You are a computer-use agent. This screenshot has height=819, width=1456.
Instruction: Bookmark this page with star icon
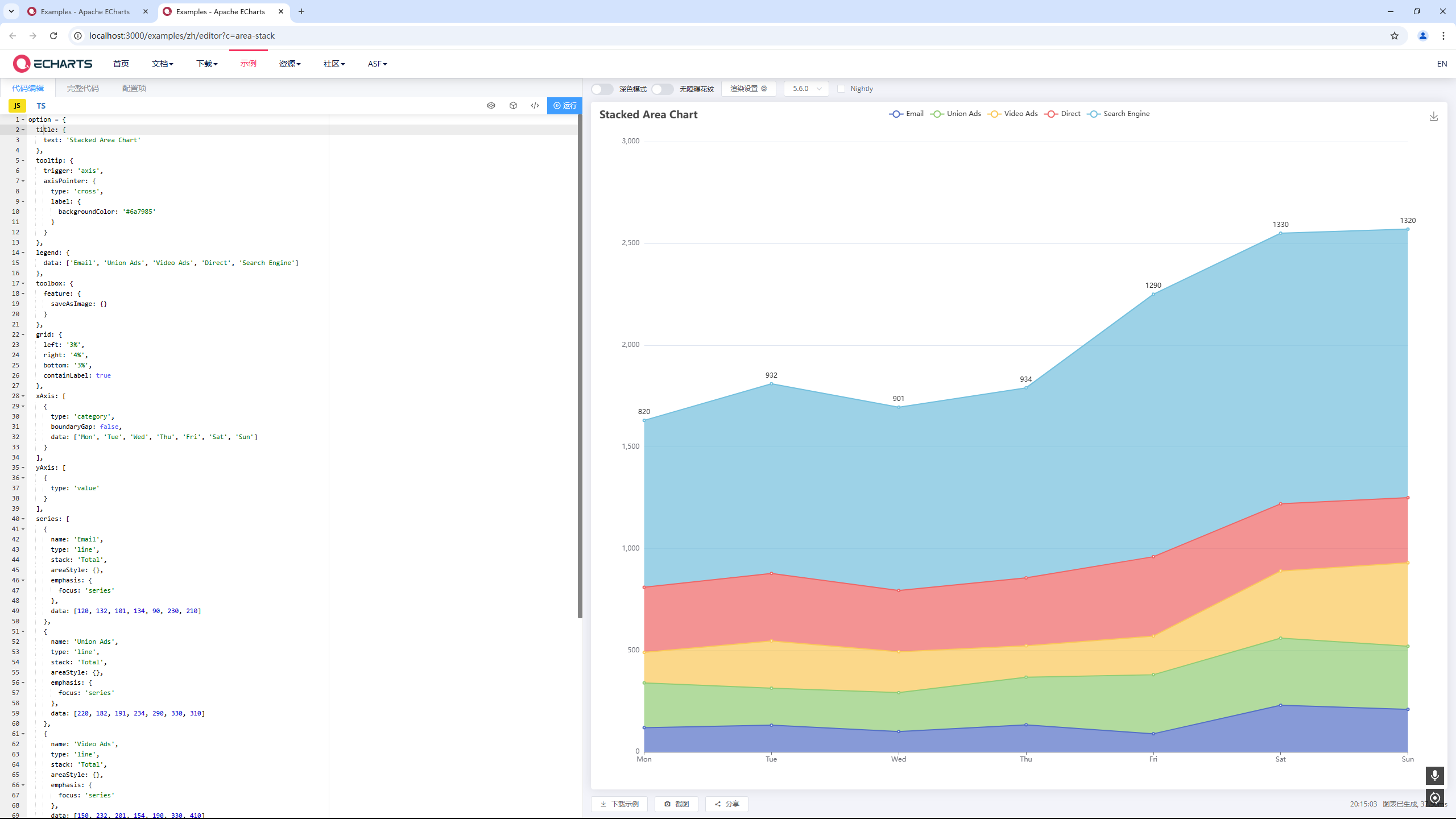pos(1394,36)
